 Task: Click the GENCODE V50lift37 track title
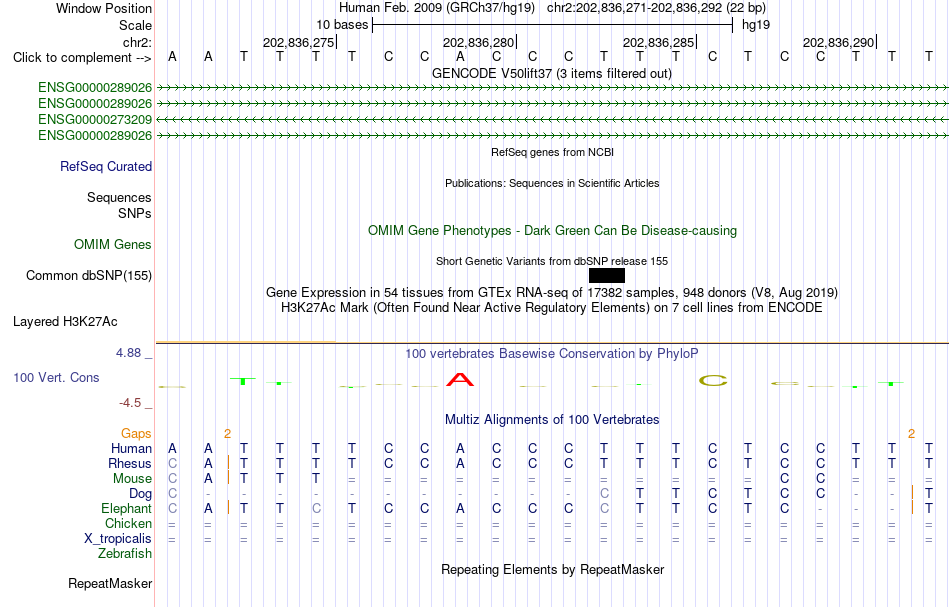(552, 73)
